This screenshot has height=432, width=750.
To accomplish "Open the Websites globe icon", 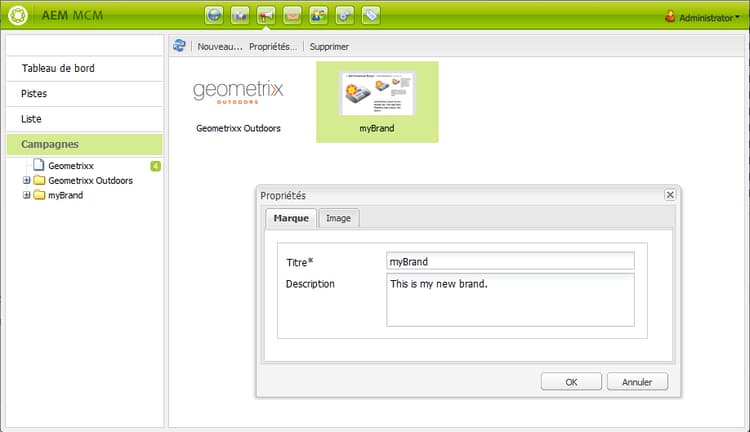I will click(x=214, y=15).
